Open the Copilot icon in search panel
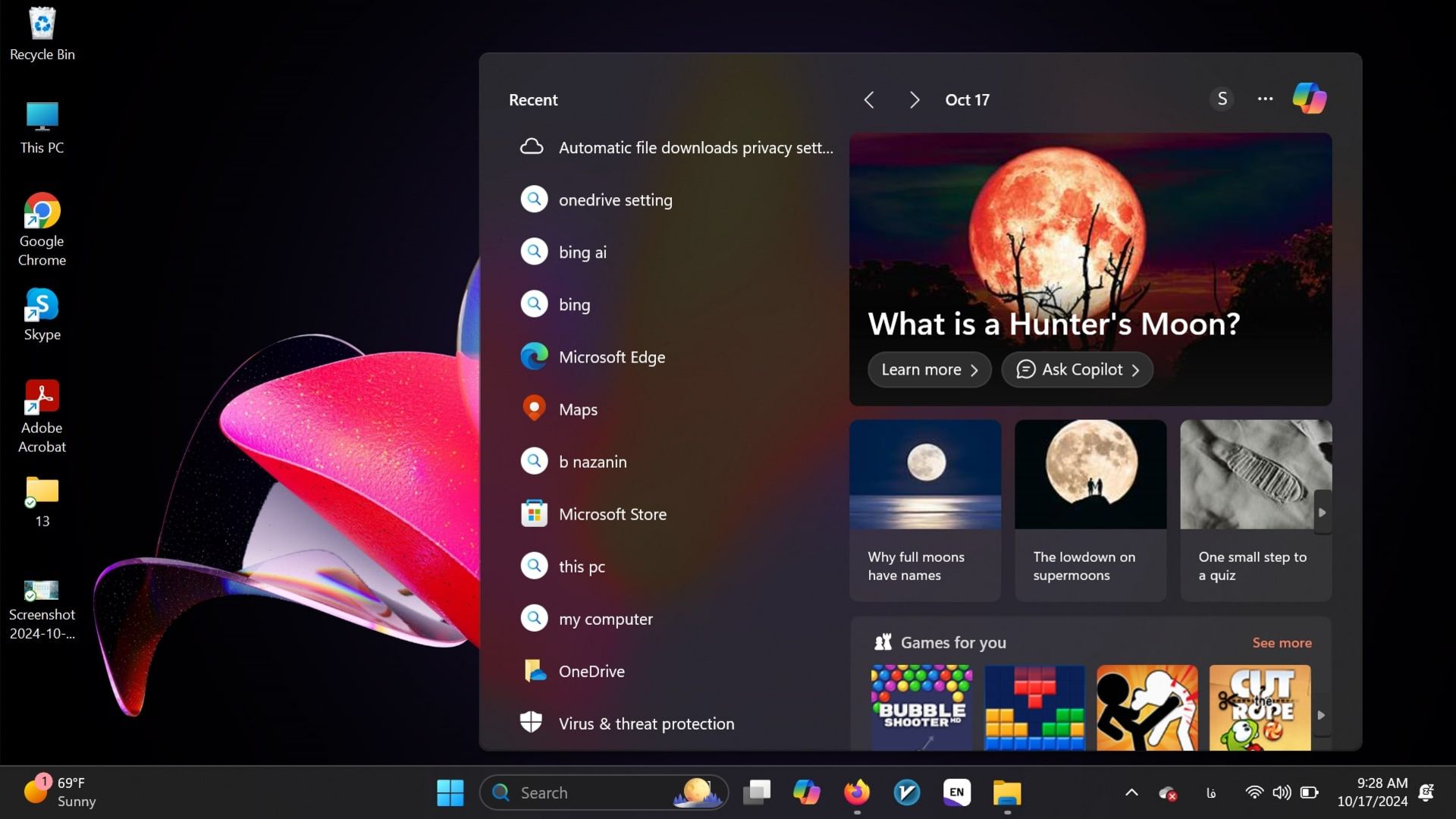1456x819 pixels. [x=1309, y=99]
